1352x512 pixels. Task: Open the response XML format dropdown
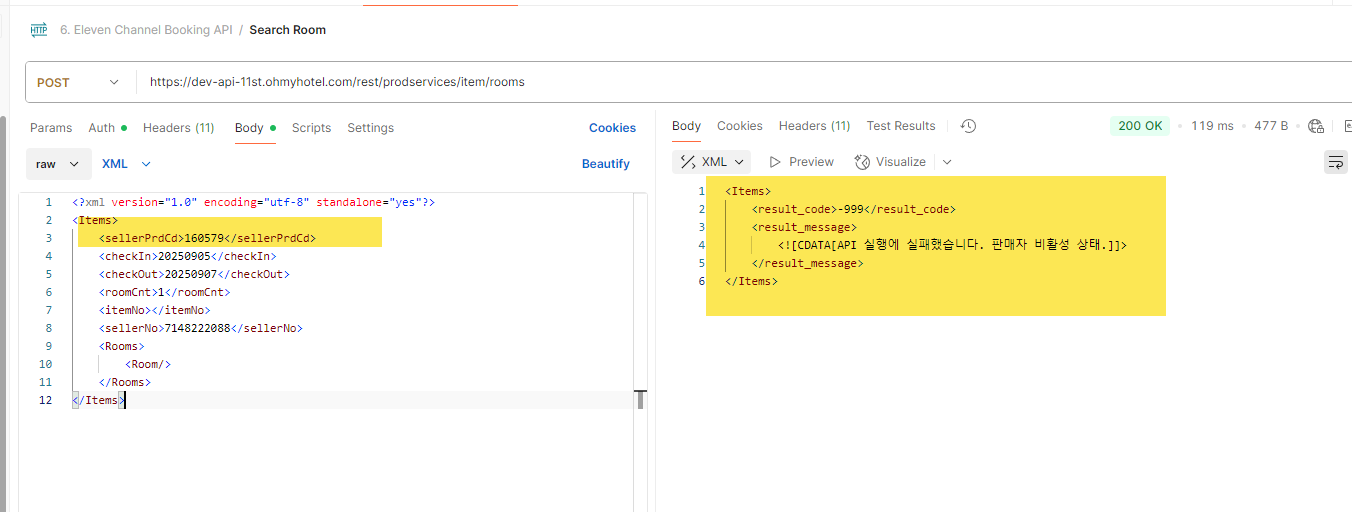(x=713, y=162)
